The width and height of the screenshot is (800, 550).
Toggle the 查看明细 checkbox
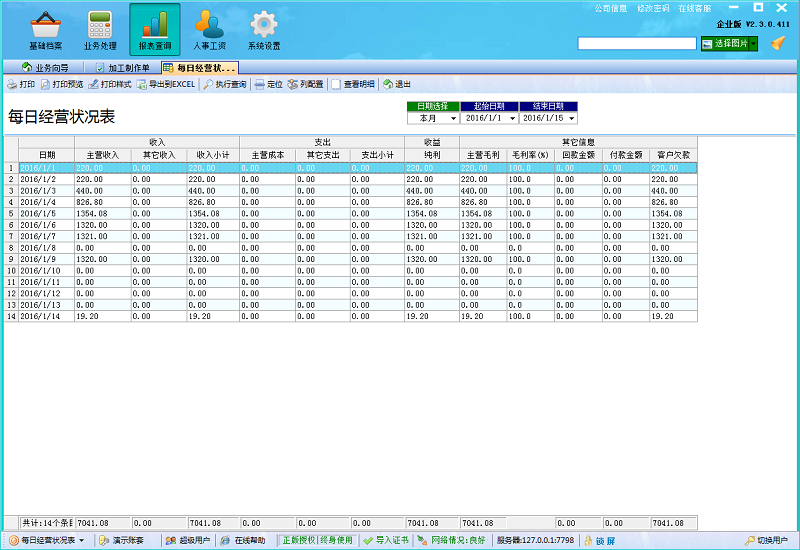337,85
